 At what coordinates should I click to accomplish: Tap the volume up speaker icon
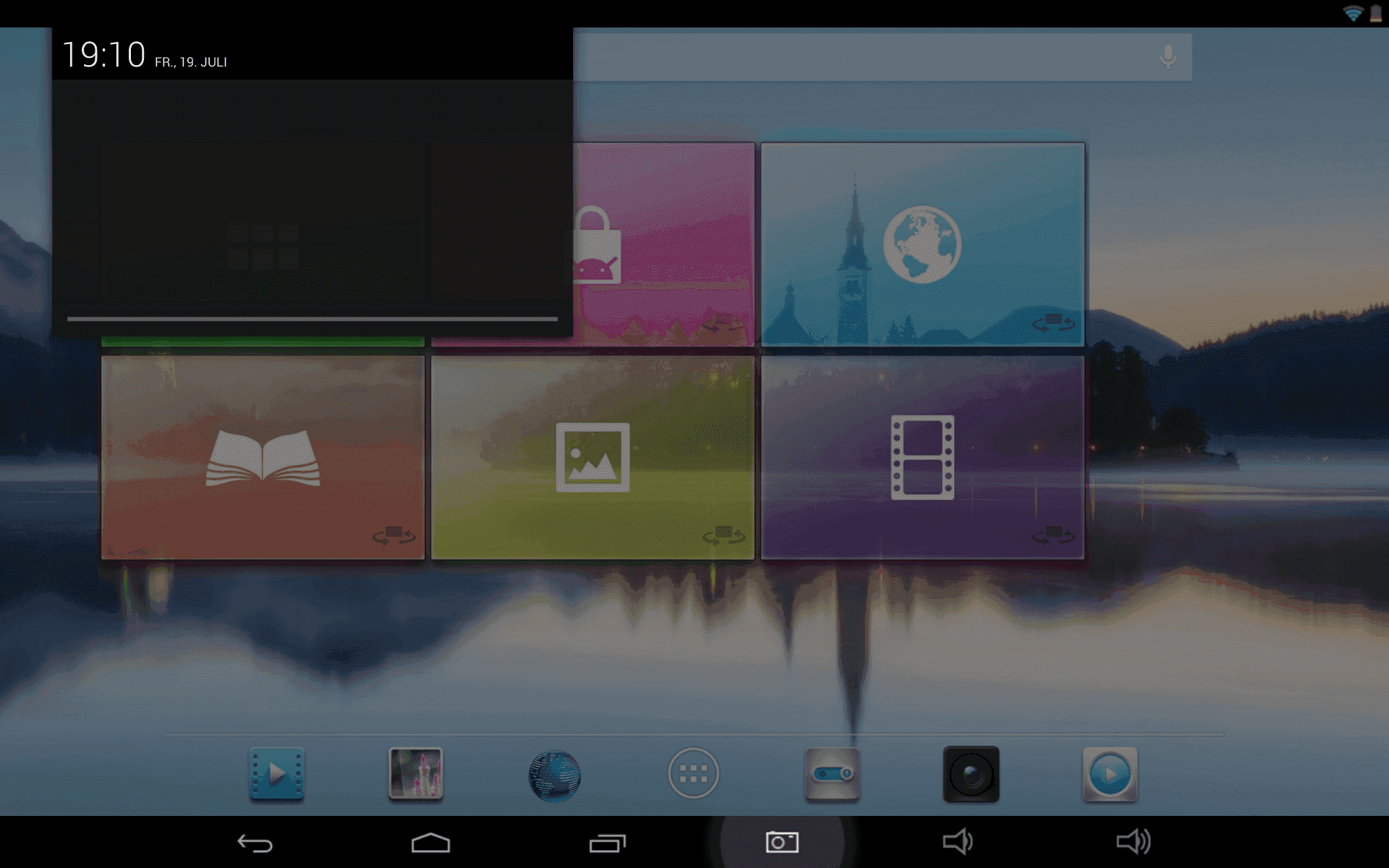1134,841
